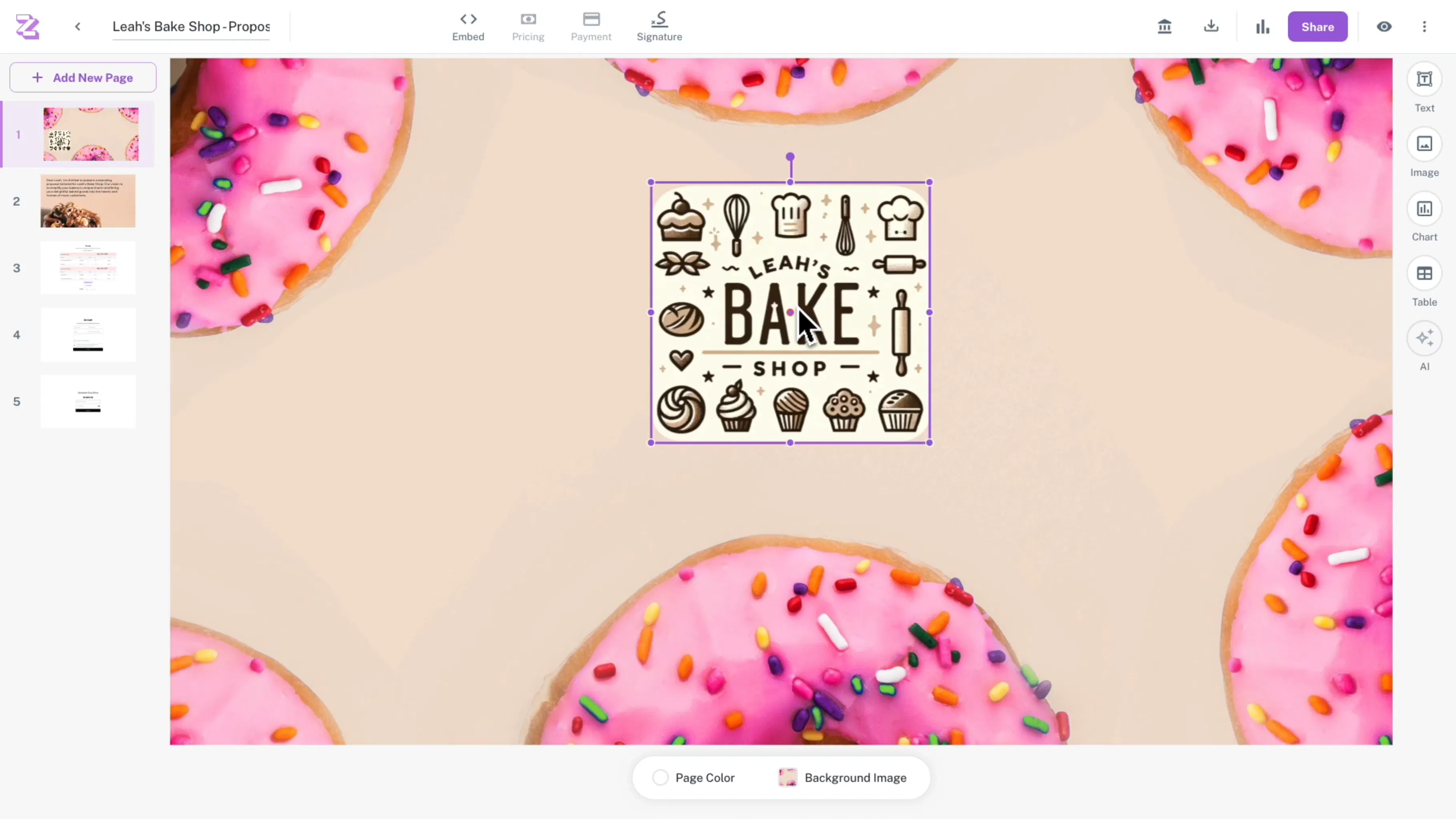The height and width of the screenshot is (819, 1456).
Task: Click the rotation handle above the logo
Action: click(790, 157)
